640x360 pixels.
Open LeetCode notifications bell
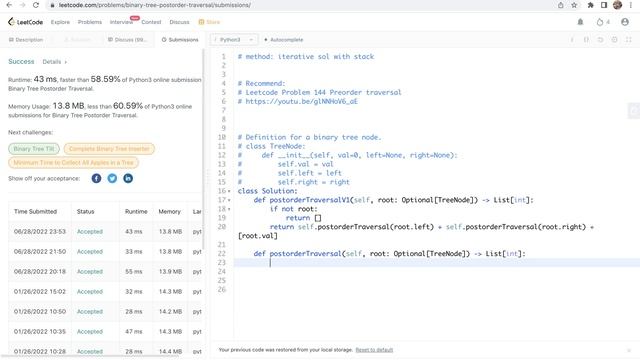(580, 22)
